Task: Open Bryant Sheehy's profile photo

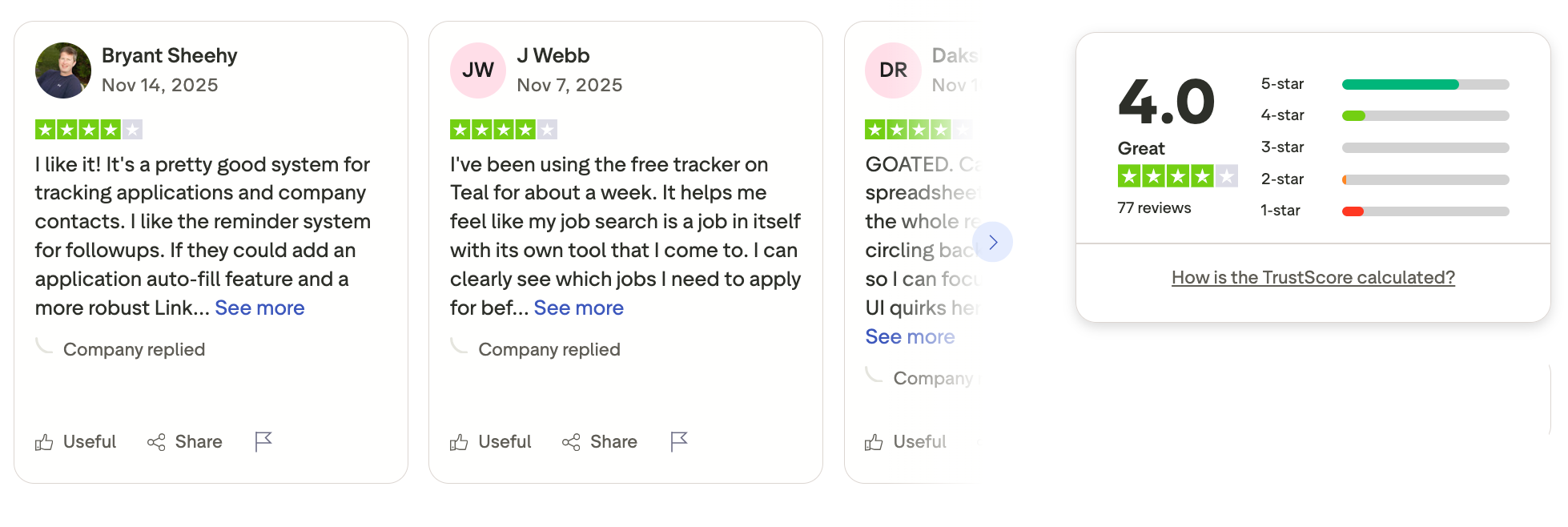Action: (x=63, y=70)
